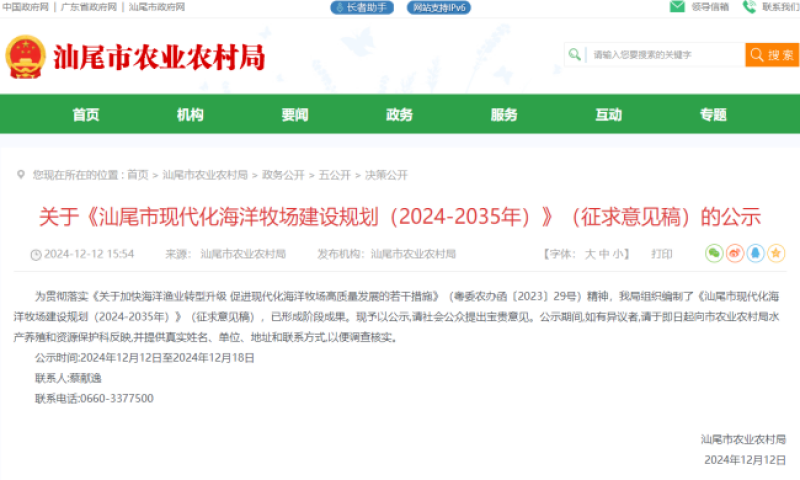Open 中国政府网 link
800x480 pixels.
(x=26, y=7)
